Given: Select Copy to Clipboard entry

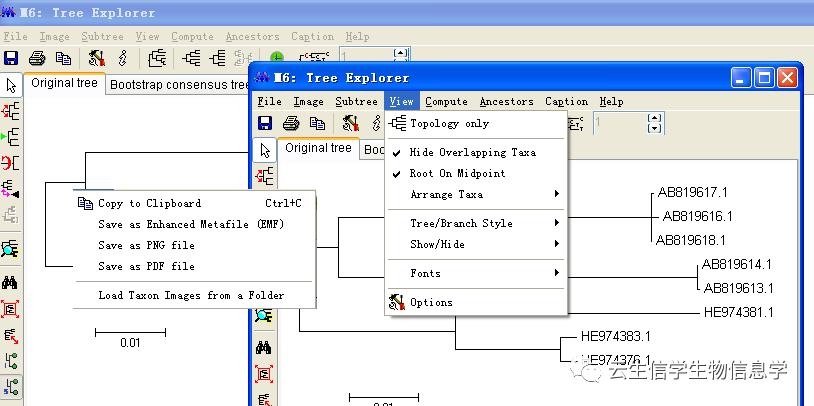Looking at the screenshot, I should [x=149, y=203].
